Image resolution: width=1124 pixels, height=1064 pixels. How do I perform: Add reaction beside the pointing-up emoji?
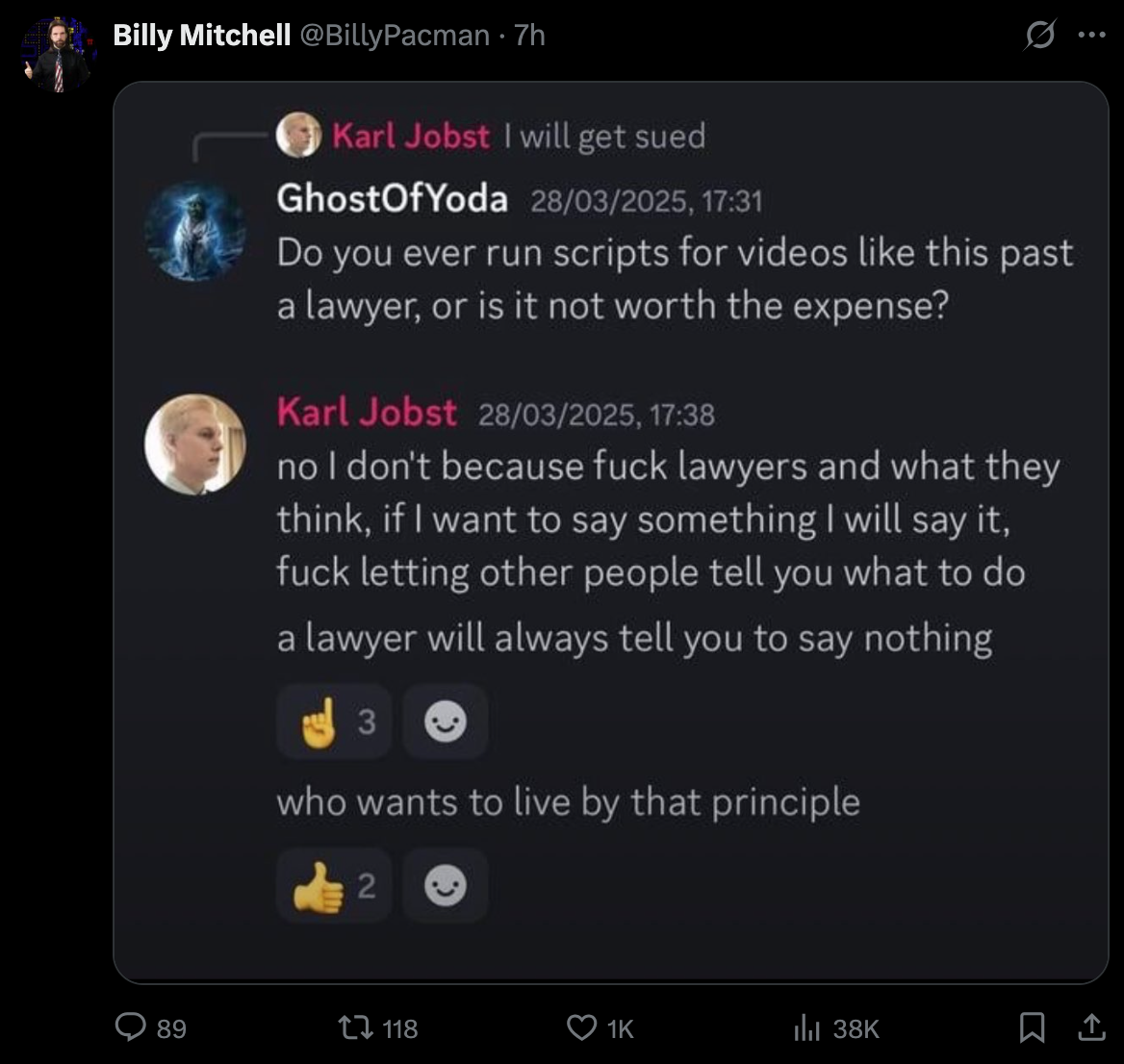pyautogui.click(x=445, y=722)
